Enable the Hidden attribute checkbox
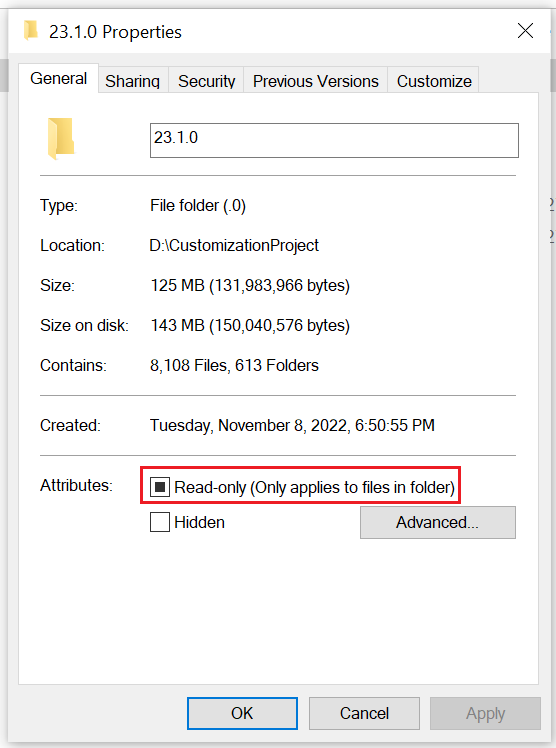 pyautogui.click(x=160, y=522)
